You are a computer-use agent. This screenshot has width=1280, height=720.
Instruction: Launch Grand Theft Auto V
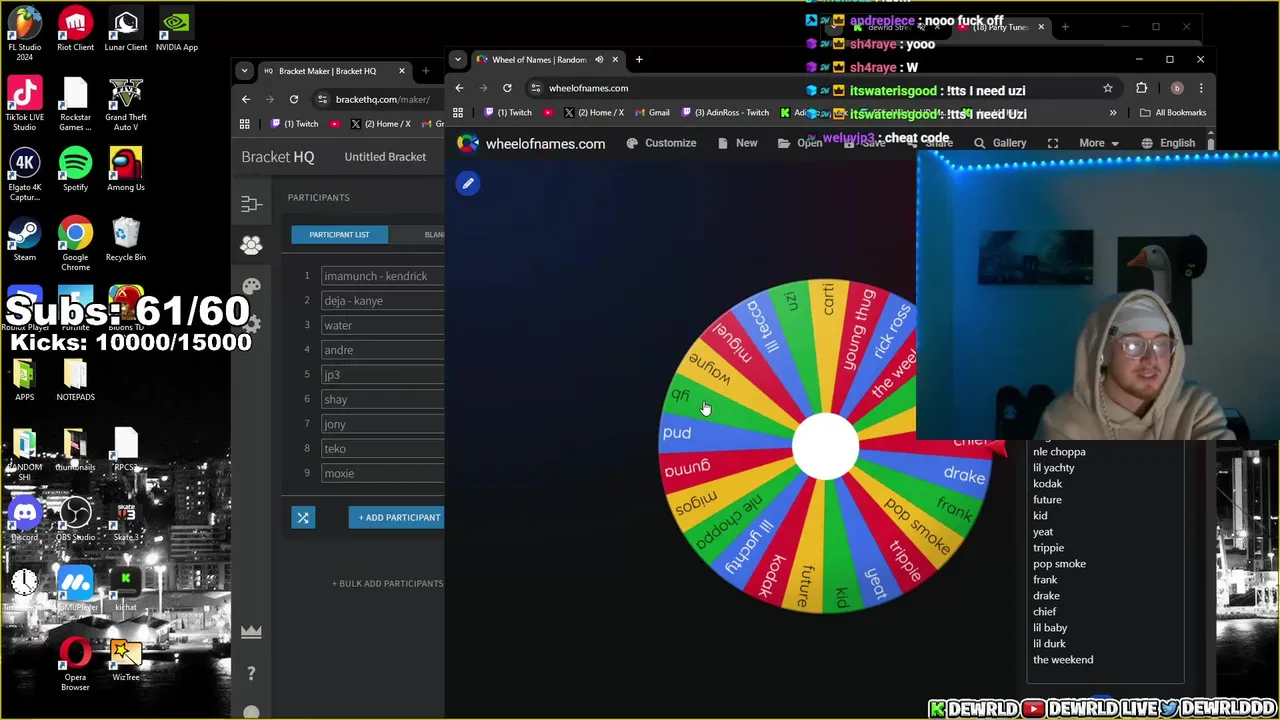point(125,105)
